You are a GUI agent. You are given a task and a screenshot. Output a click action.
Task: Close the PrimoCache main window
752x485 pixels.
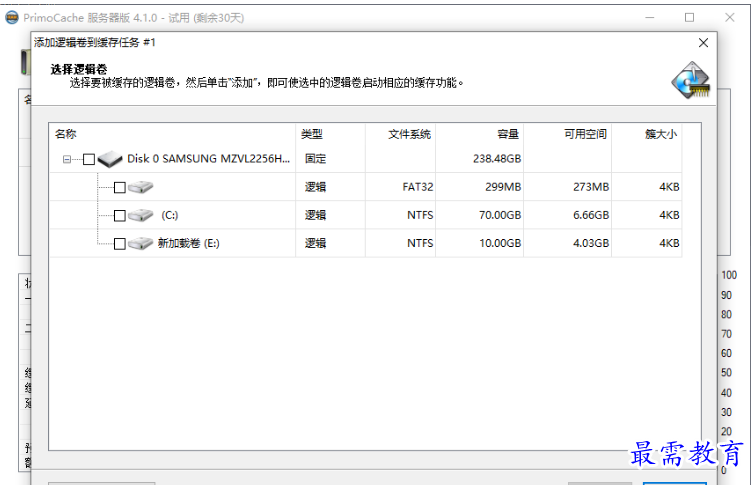pyautogui.click(x=729, y=18)
